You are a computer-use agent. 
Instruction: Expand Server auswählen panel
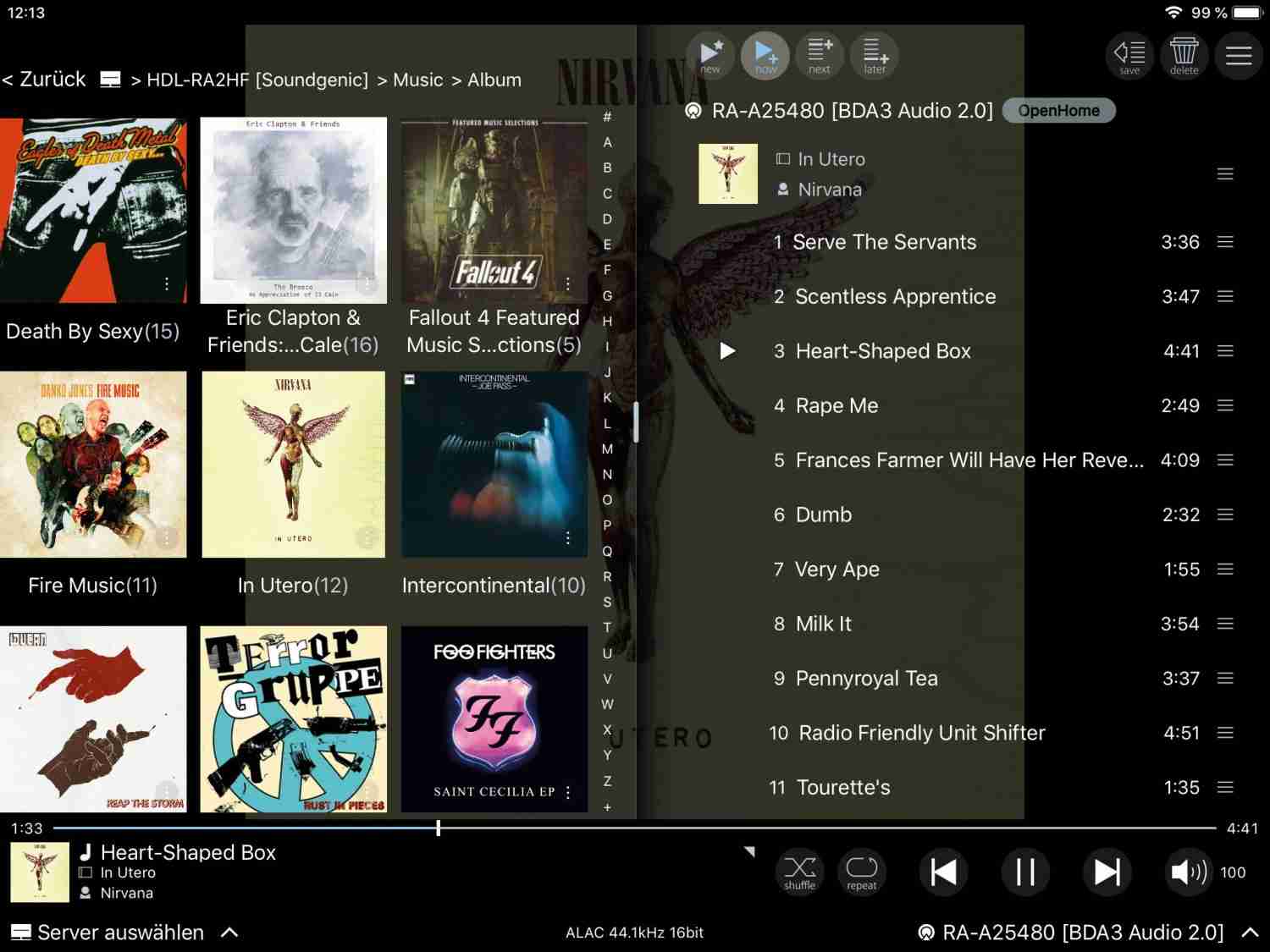coord(124,933)
